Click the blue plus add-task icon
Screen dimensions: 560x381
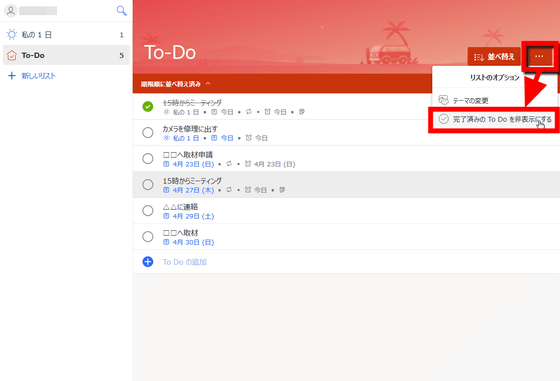(148, 262)
